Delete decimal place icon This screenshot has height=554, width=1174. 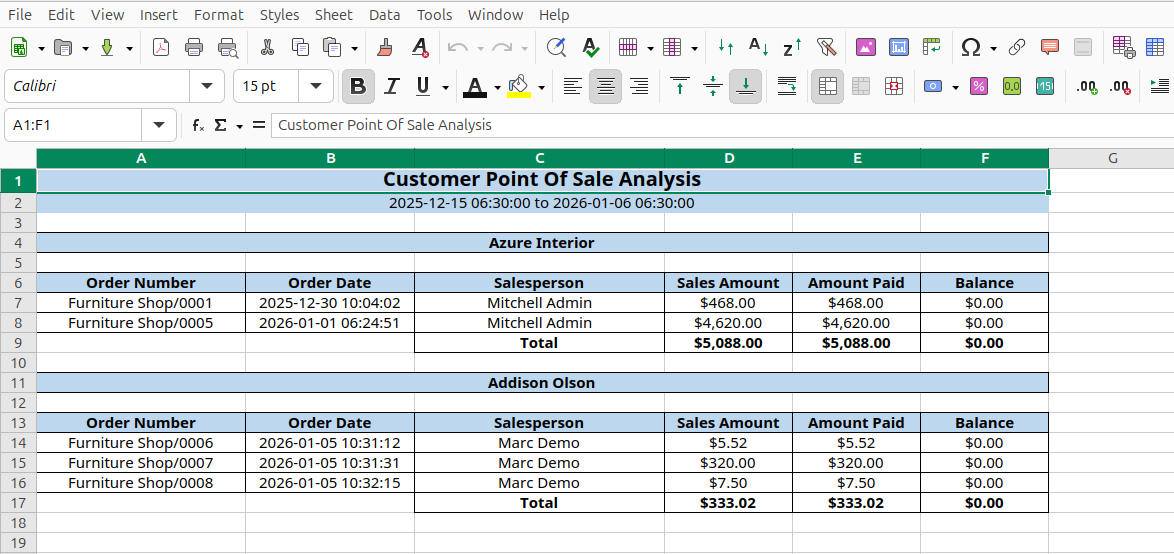pyautogui.click(x=1120, y=87)
